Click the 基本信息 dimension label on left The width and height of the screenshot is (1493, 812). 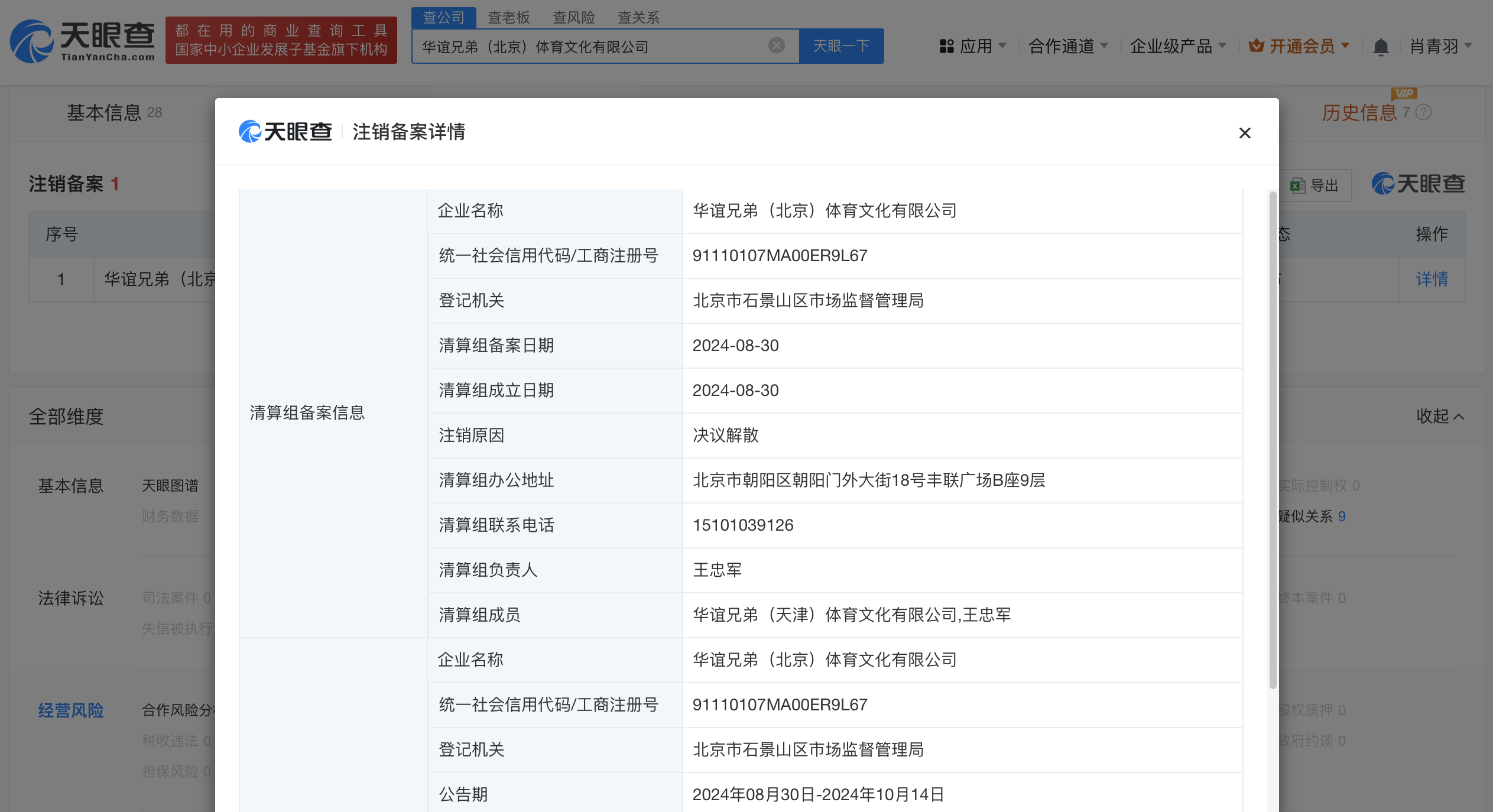(71, 486)
